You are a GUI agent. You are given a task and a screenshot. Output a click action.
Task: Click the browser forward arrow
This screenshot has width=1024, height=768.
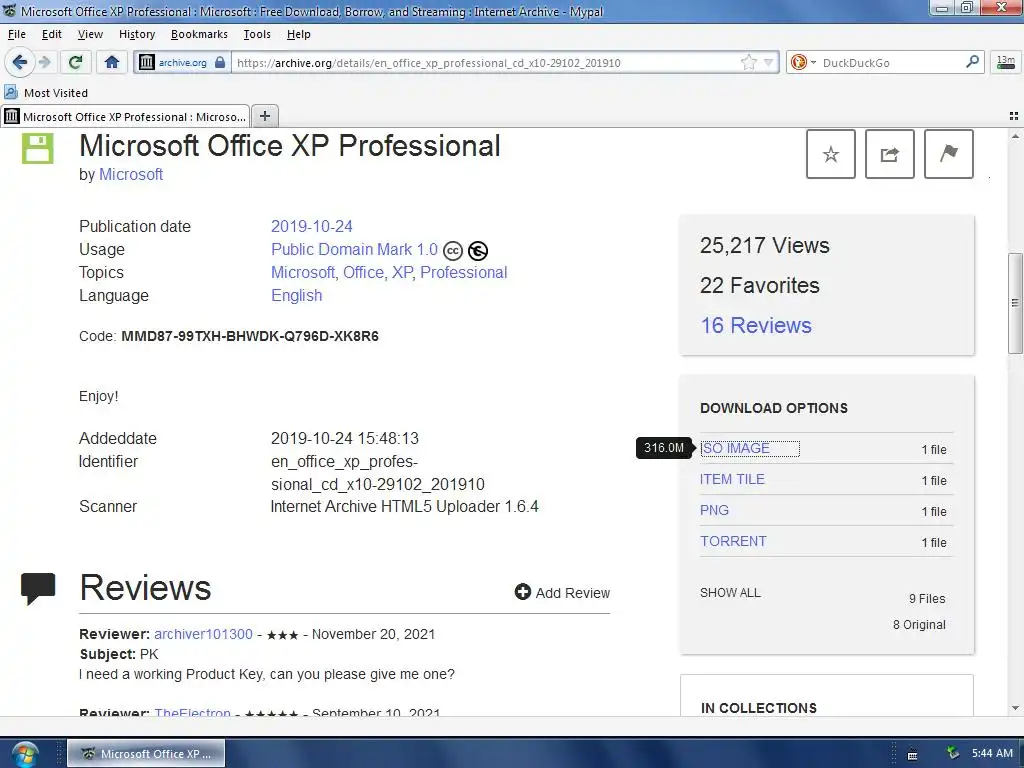coord(44,62)
